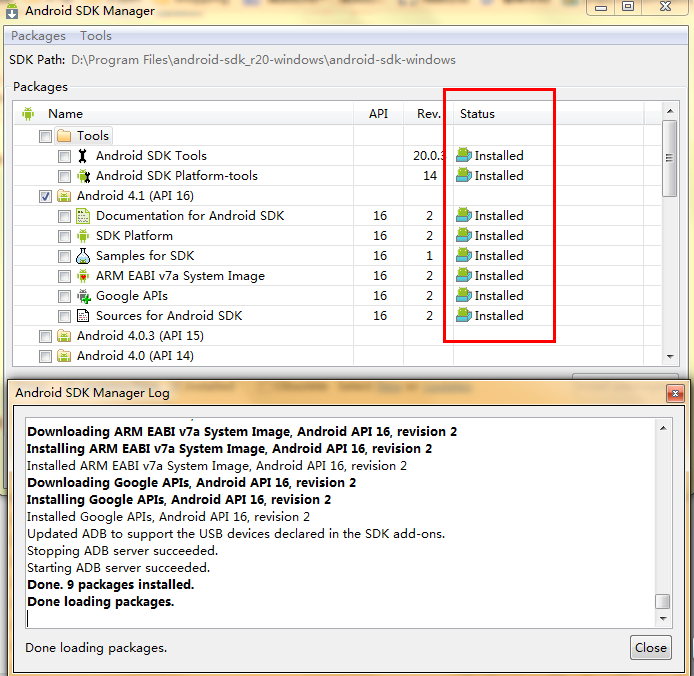Click installed status icon for Android SDK Tools
Screen dimensions: 694x676
coord(464,155)
